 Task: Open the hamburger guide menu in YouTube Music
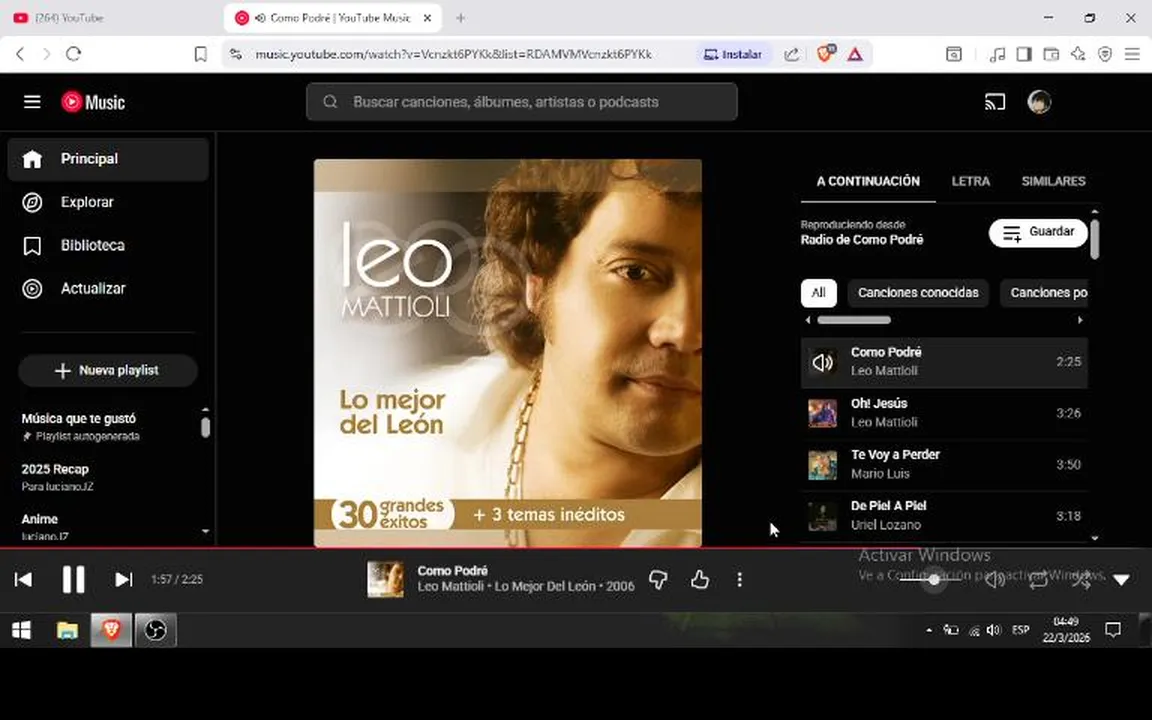point(32,102)
